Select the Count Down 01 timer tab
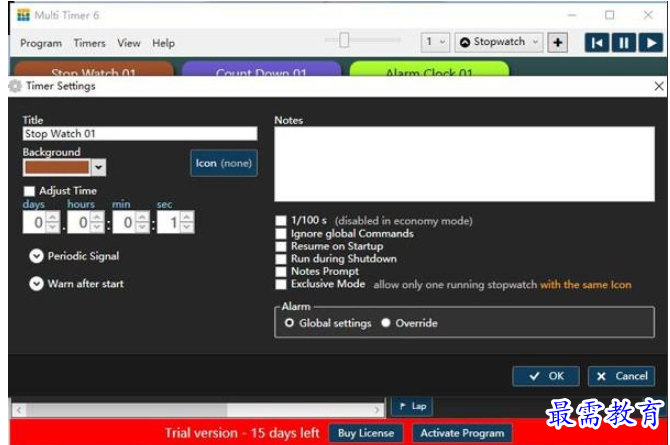 pyautogui.click(x=262, y=69)
